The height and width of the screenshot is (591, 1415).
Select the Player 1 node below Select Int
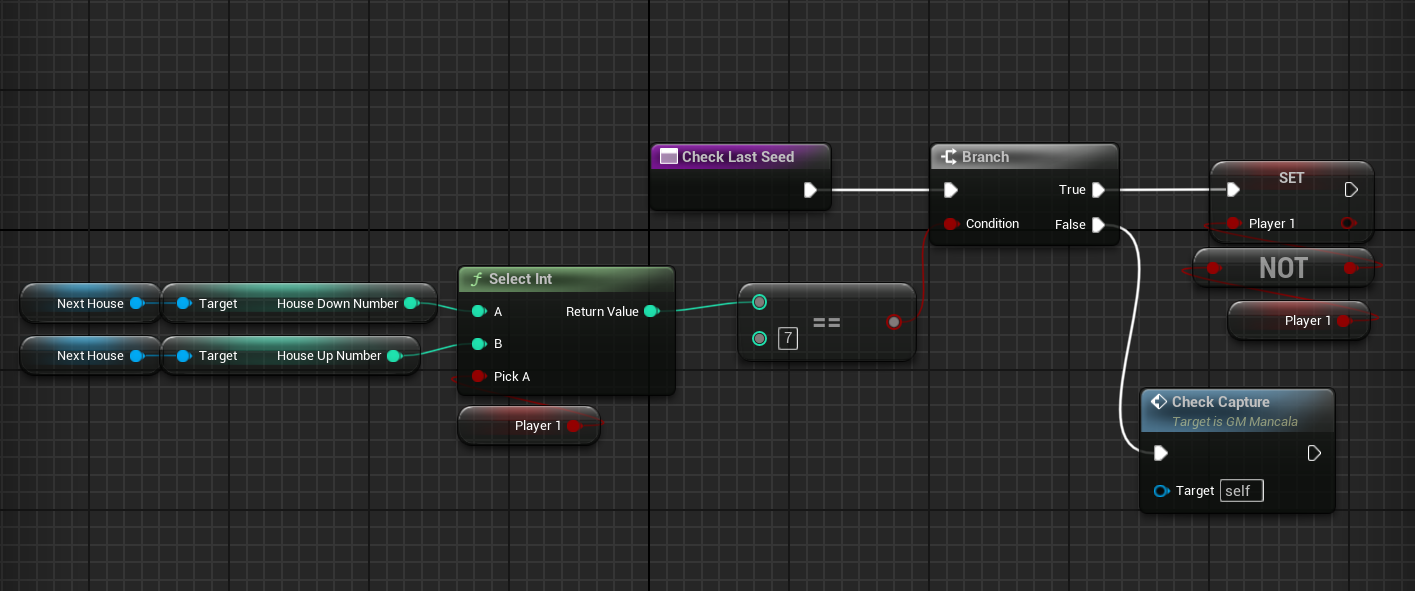[528, 426]
